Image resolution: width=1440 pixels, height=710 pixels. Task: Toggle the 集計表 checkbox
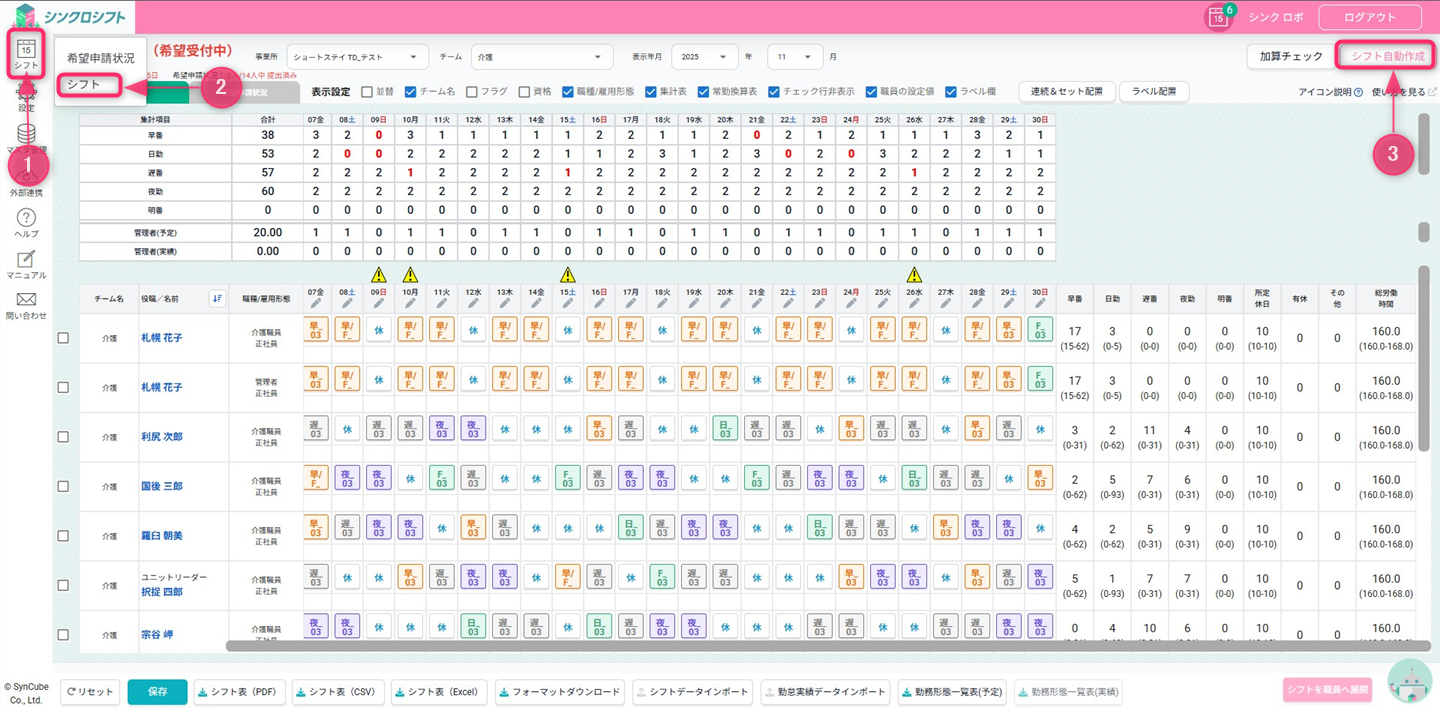(650, 92)
